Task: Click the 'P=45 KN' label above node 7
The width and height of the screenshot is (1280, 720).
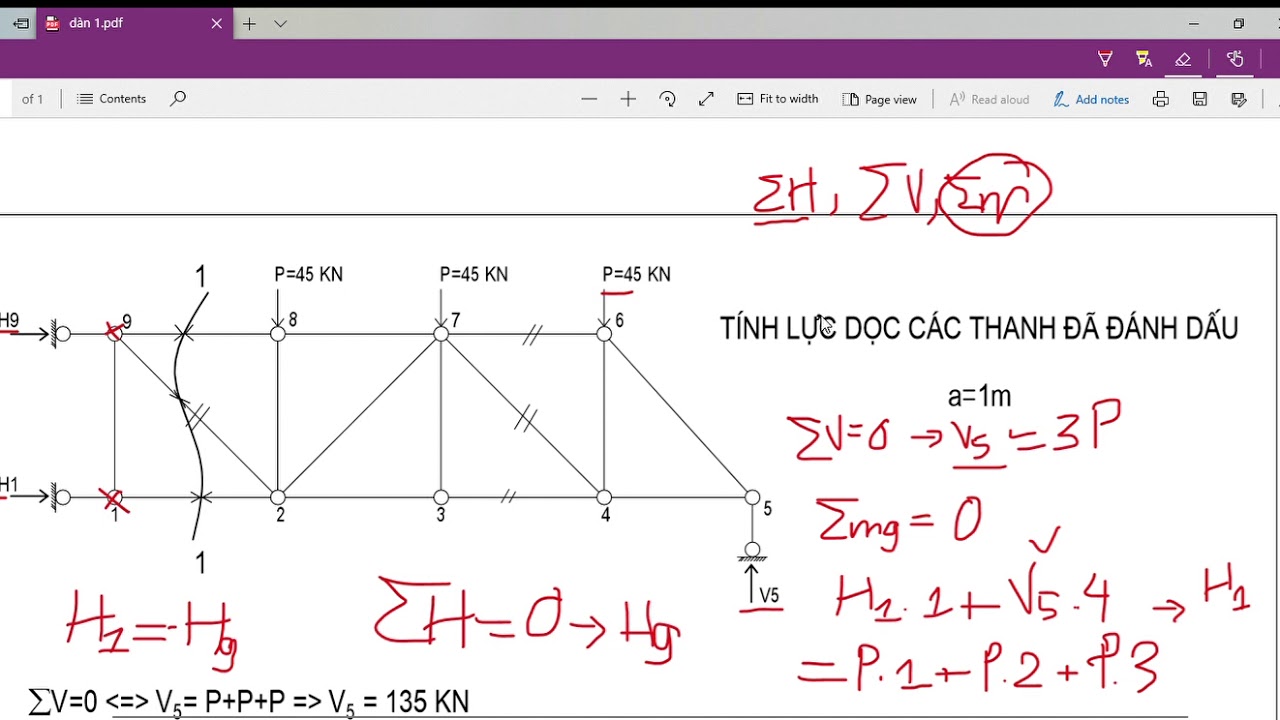Action: [474, 274]
